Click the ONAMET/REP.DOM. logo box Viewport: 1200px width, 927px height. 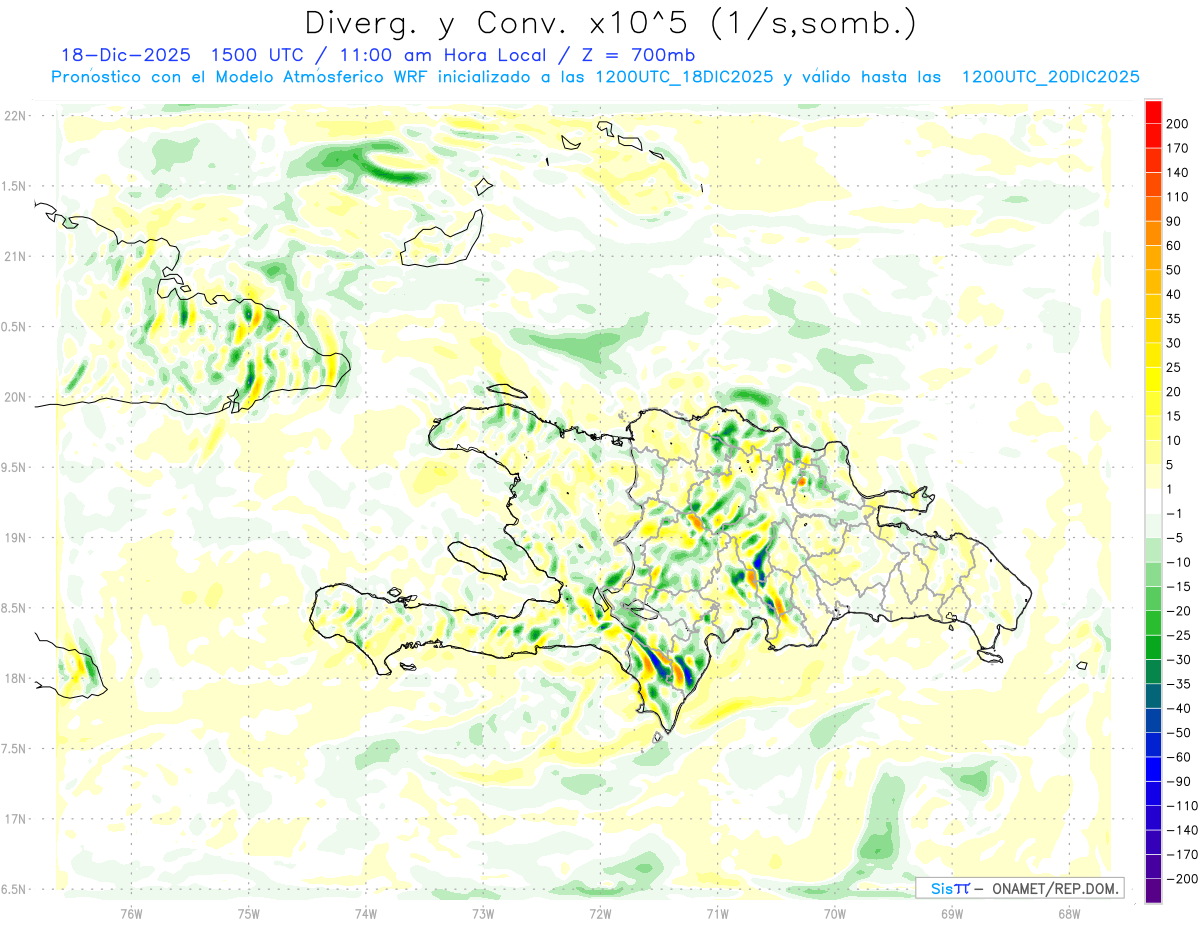[1019, 888]
